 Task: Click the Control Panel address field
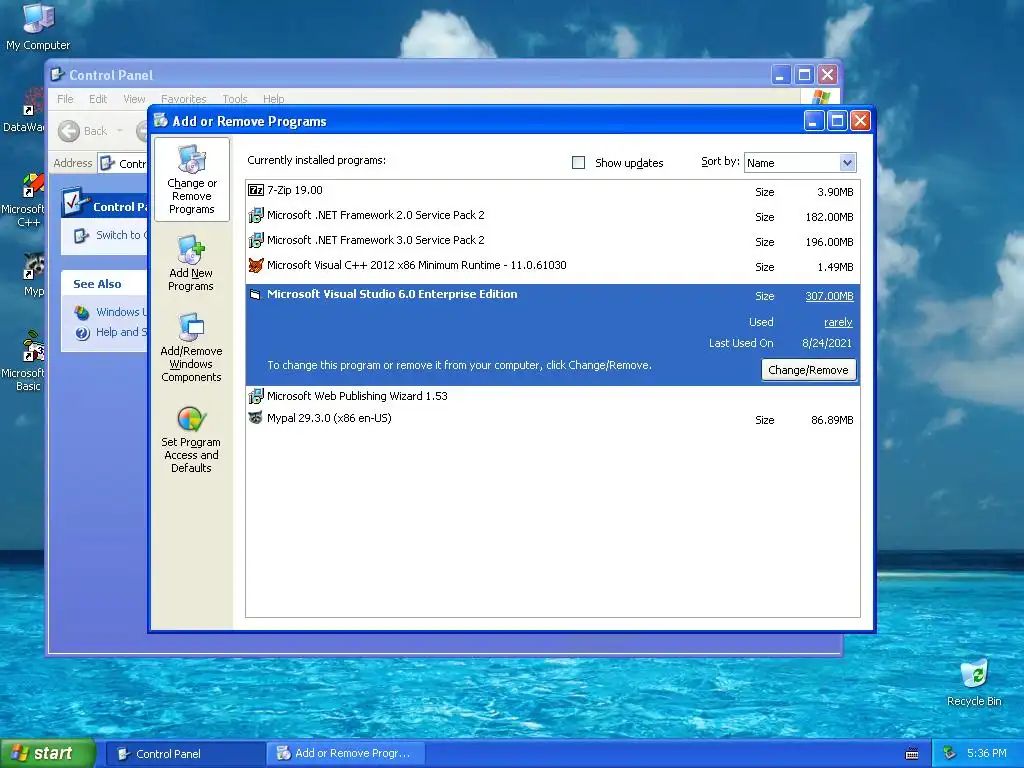(123, 163)
